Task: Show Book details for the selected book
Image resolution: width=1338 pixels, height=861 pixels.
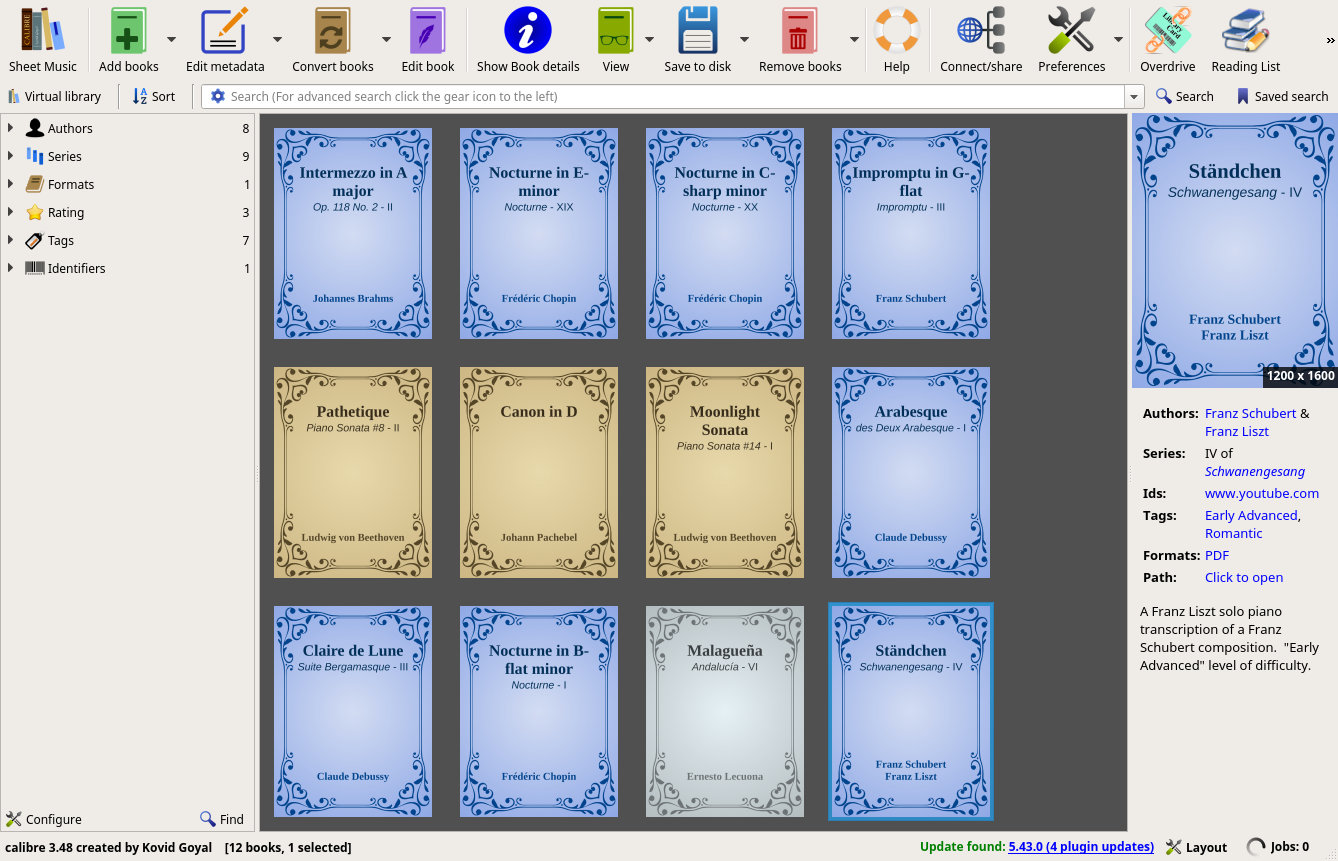Action: click(528, 30)
